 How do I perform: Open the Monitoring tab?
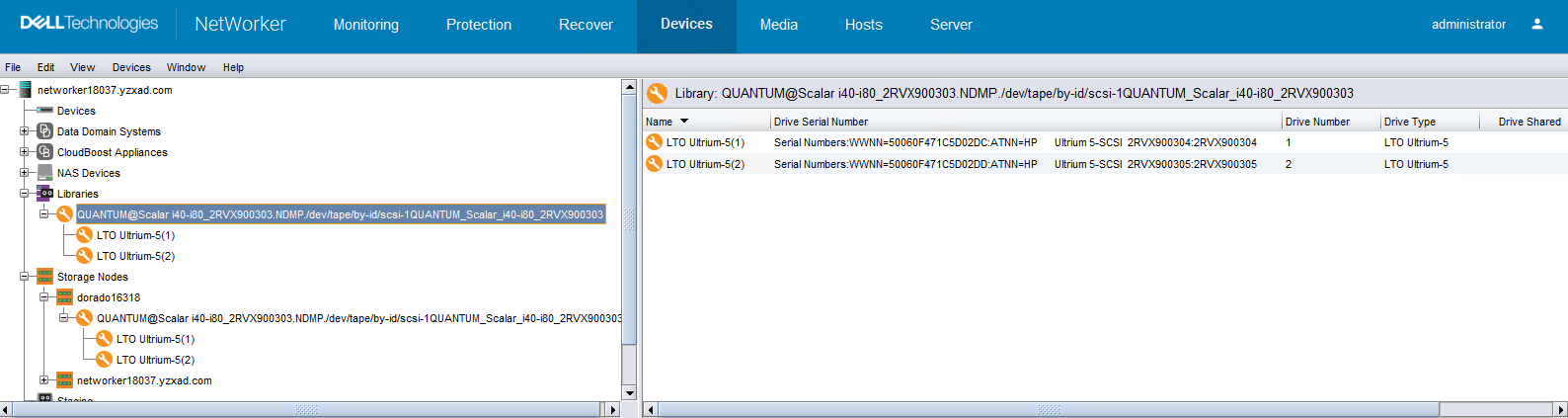point(366,25)
